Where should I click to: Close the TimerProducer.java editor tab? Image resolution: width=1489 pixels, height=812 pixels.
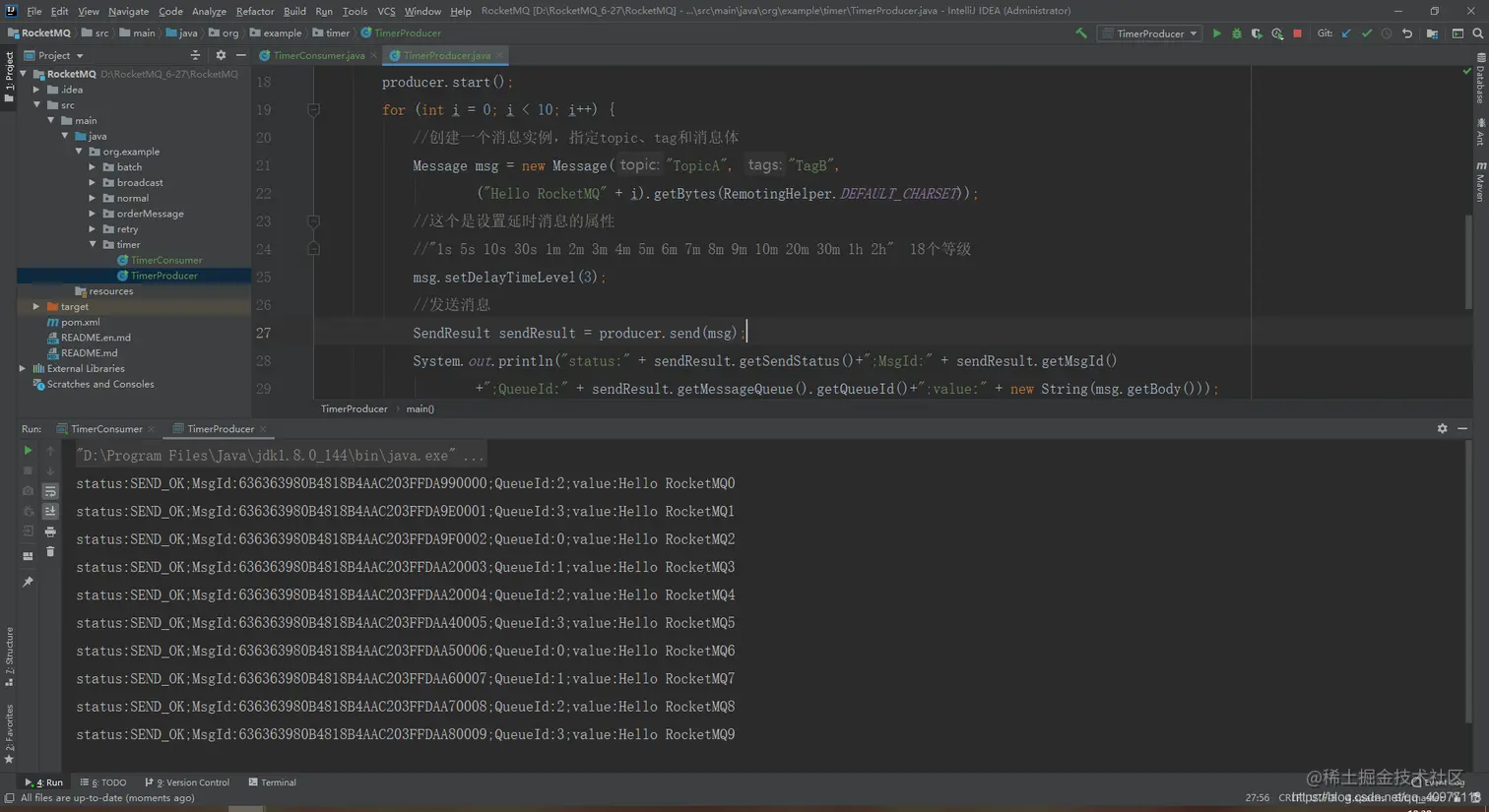click(499, 55)
